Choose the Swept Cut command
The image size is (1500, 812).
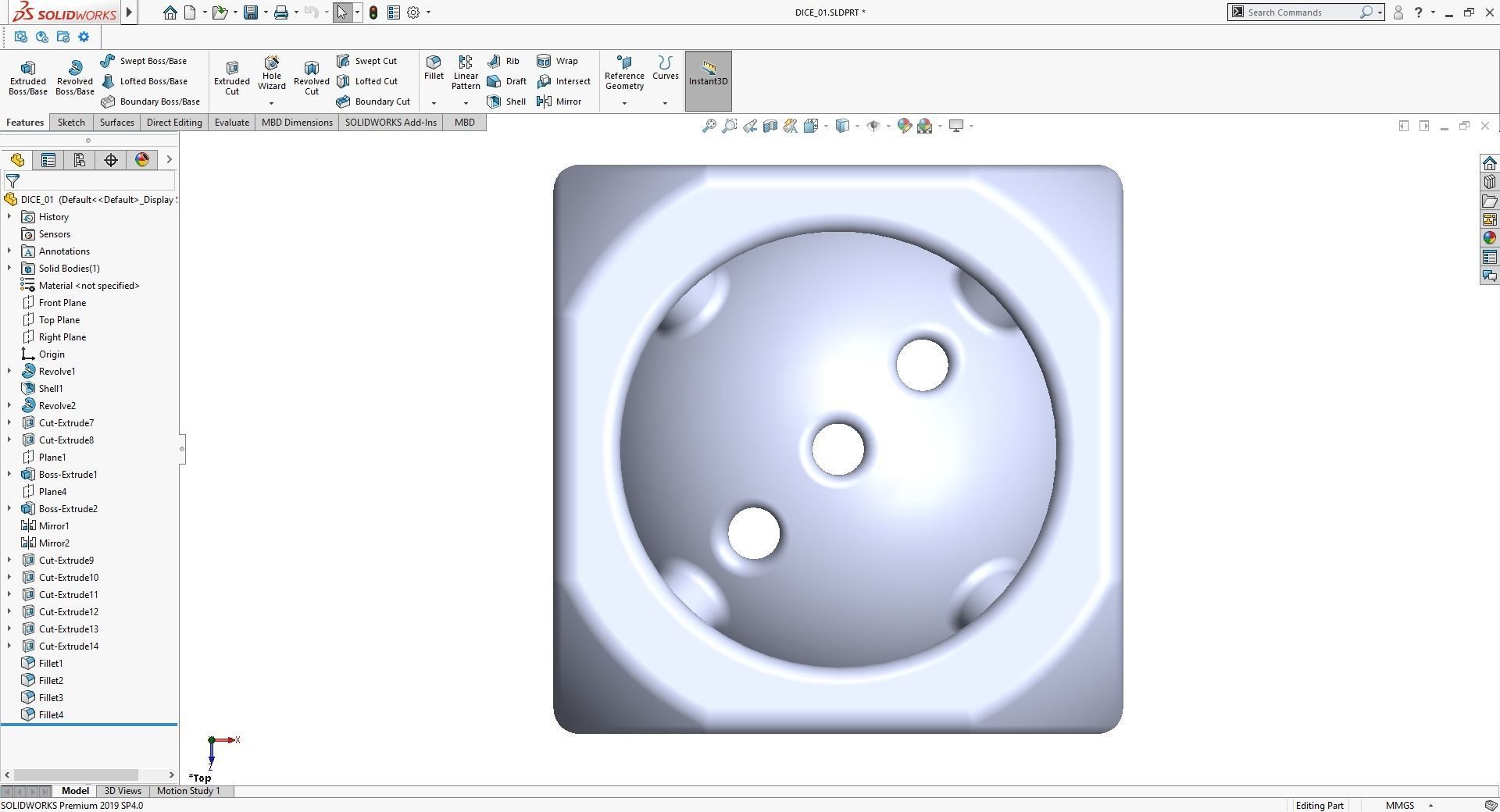366,61
